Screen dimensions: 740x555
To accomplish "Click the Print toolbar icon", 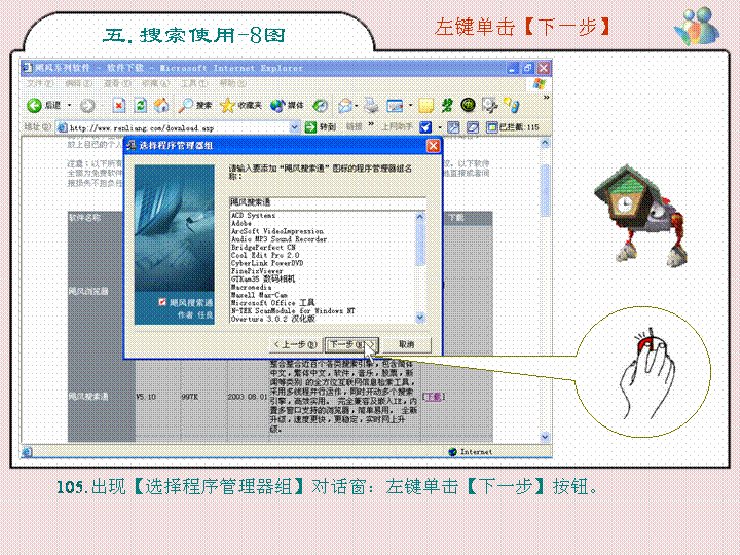I will [371, 105].
